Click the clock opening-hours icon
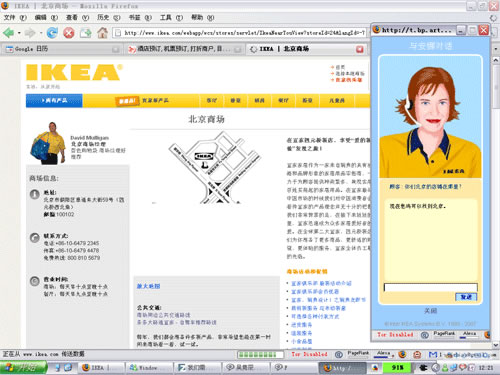 coord(35,281)
